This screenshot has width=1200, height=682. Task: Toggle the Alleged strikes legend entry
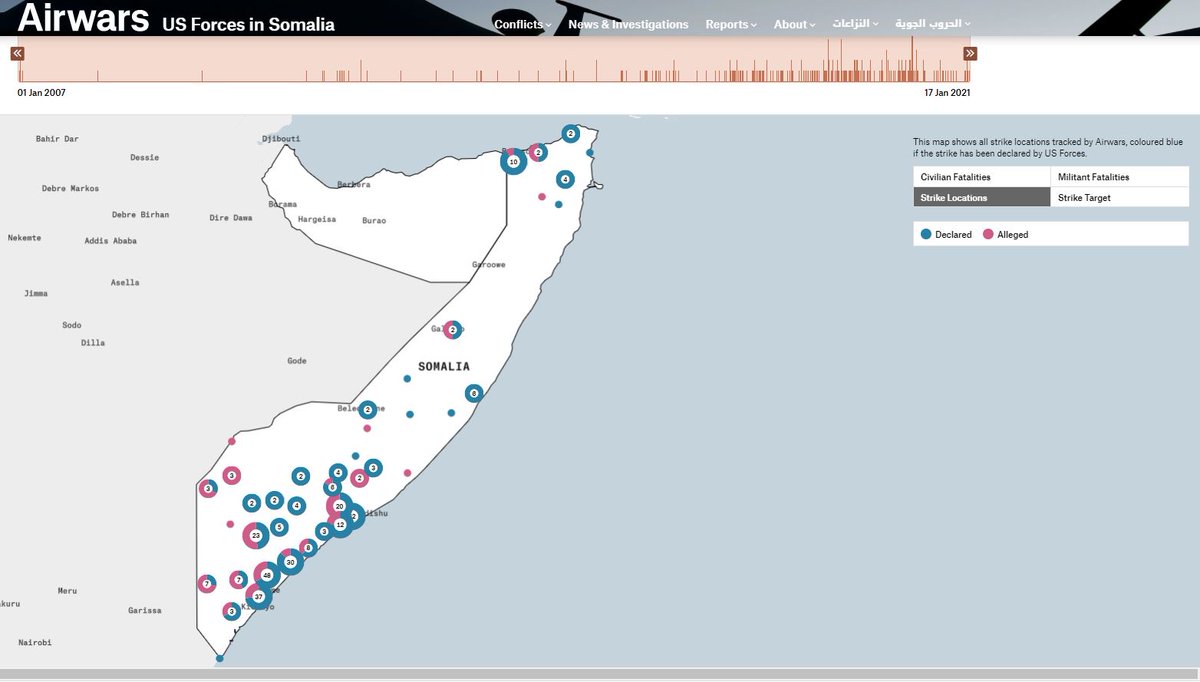pos(1007,234)
